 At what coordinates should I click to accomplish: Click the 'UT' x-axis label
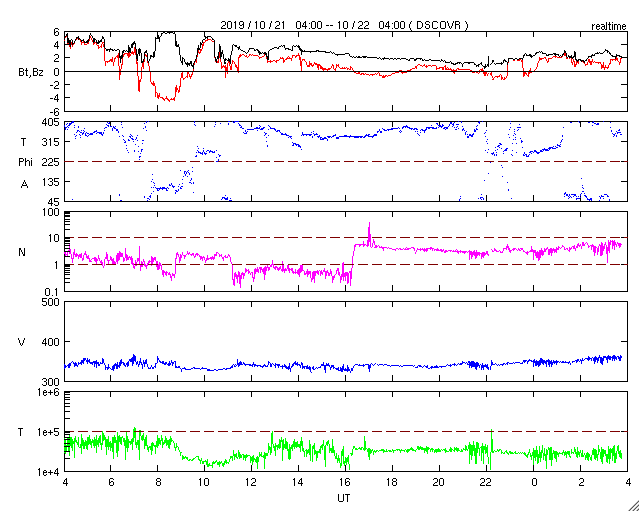(344, 498)
